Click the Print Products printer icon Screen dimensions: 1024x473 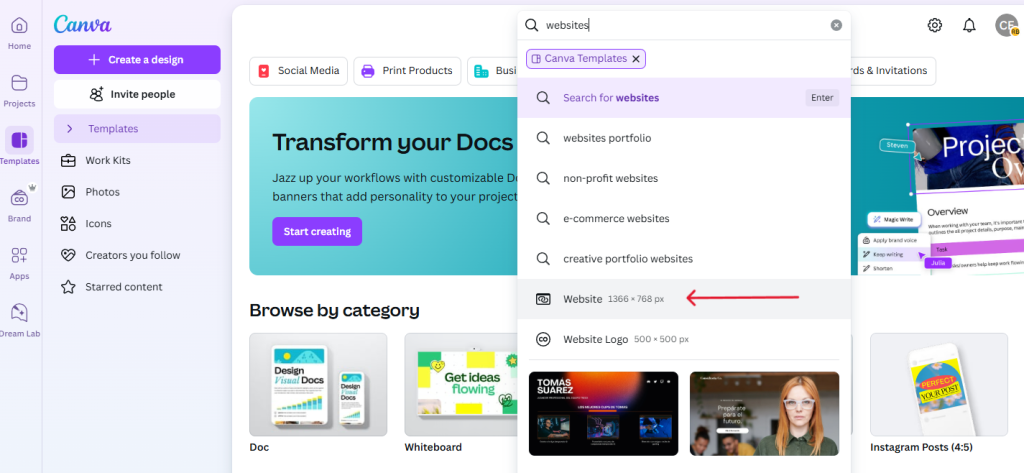coord(368,71)
